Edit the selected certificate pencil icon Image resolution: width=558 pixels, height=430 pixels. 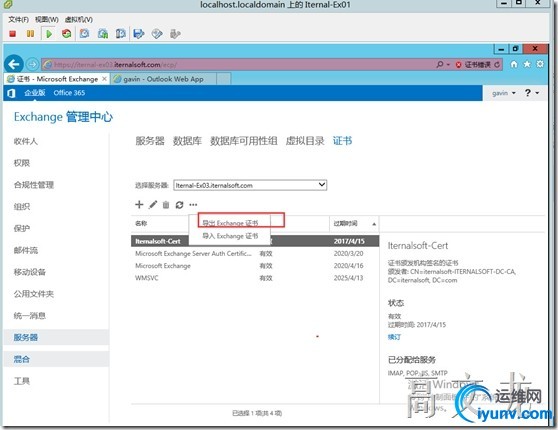click(x=153, y=204)
